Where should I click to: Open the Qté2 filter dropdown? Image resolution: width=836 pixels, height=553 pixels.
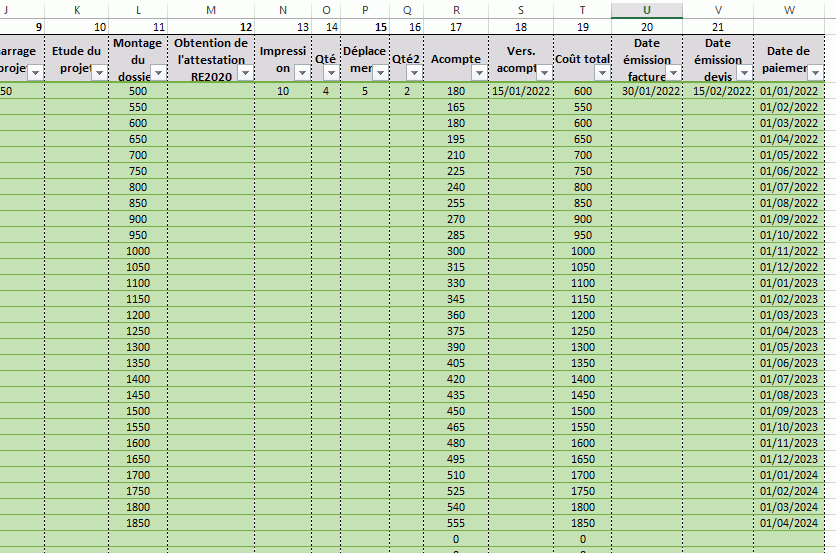[x=414, y=73]
